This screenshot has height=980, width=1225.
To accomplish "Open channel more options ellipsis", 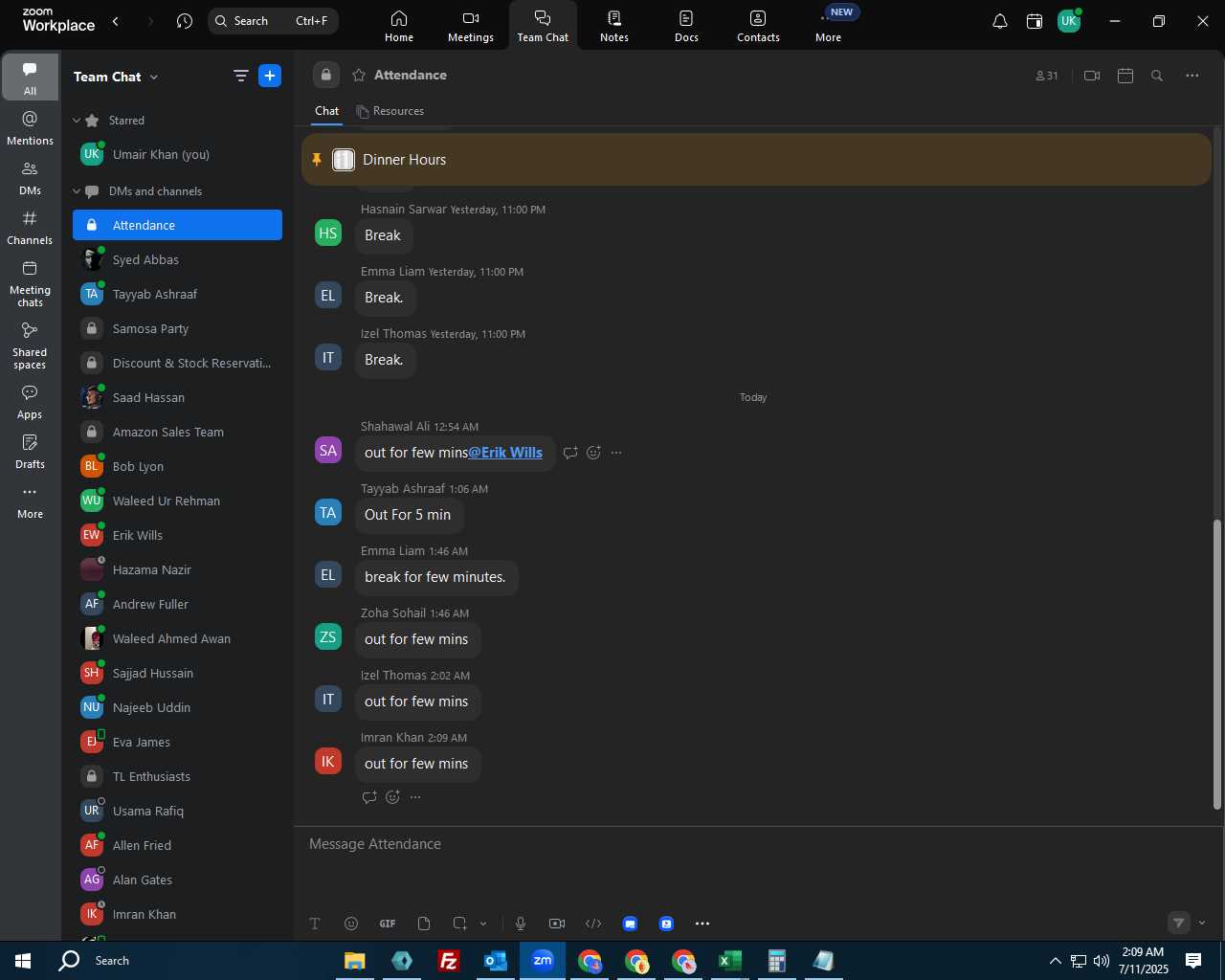I will click(1192, 76).
